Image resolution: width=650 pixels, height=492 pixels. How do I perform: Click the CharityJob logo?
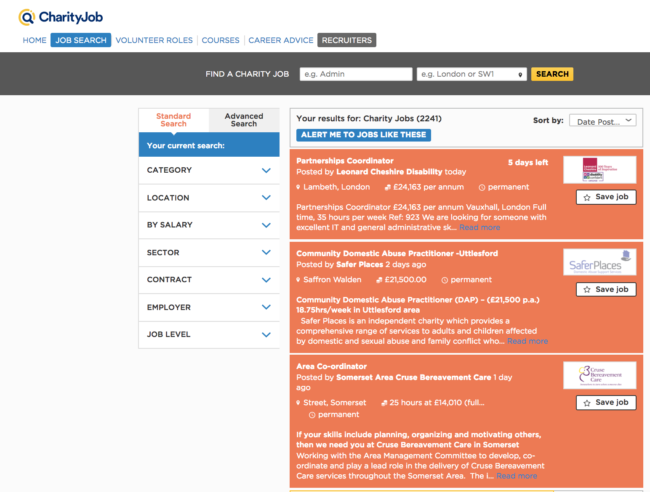coord(60,17)
